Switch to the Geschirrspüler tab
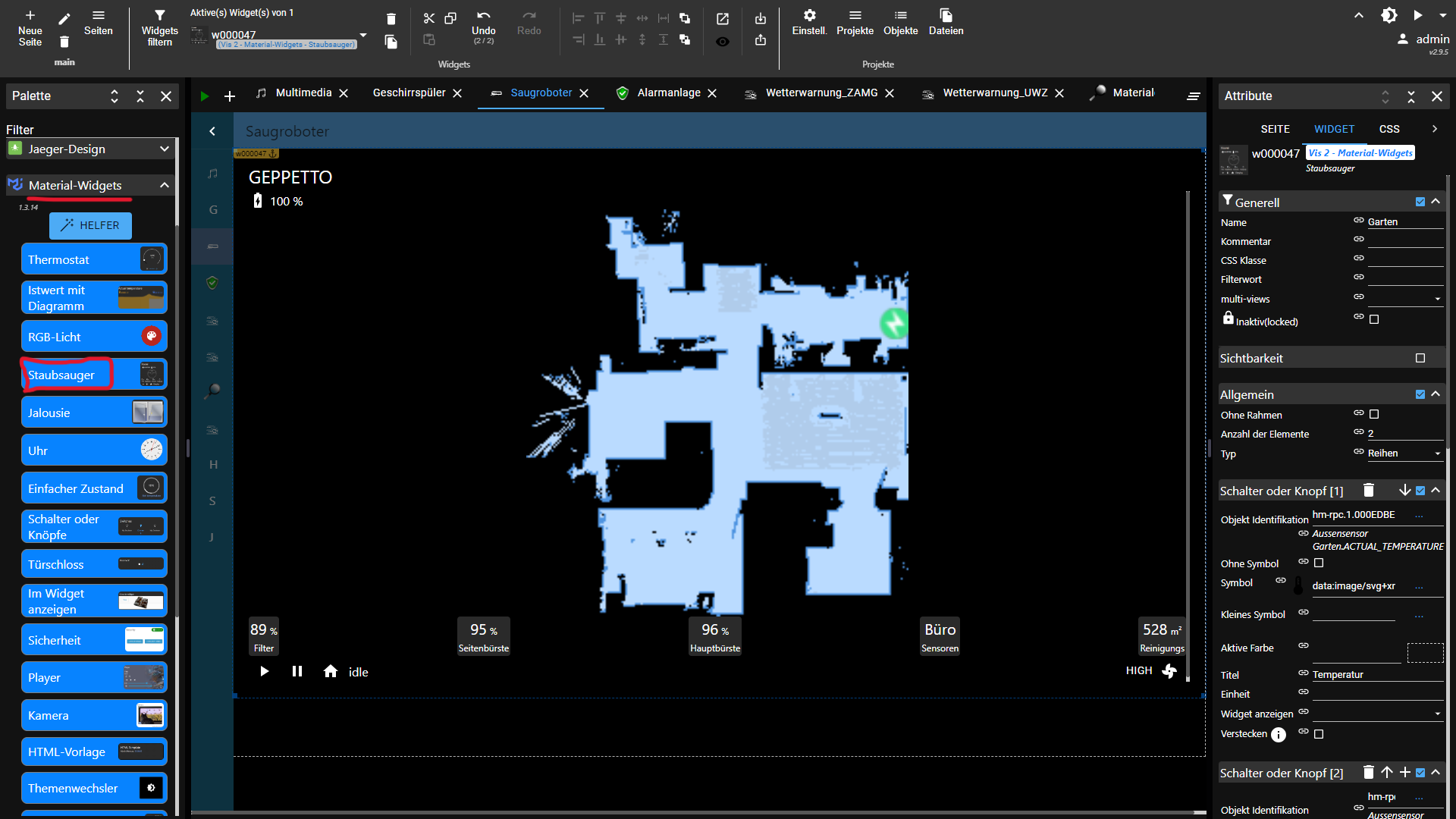1456x819 pixels. (409, 93)
